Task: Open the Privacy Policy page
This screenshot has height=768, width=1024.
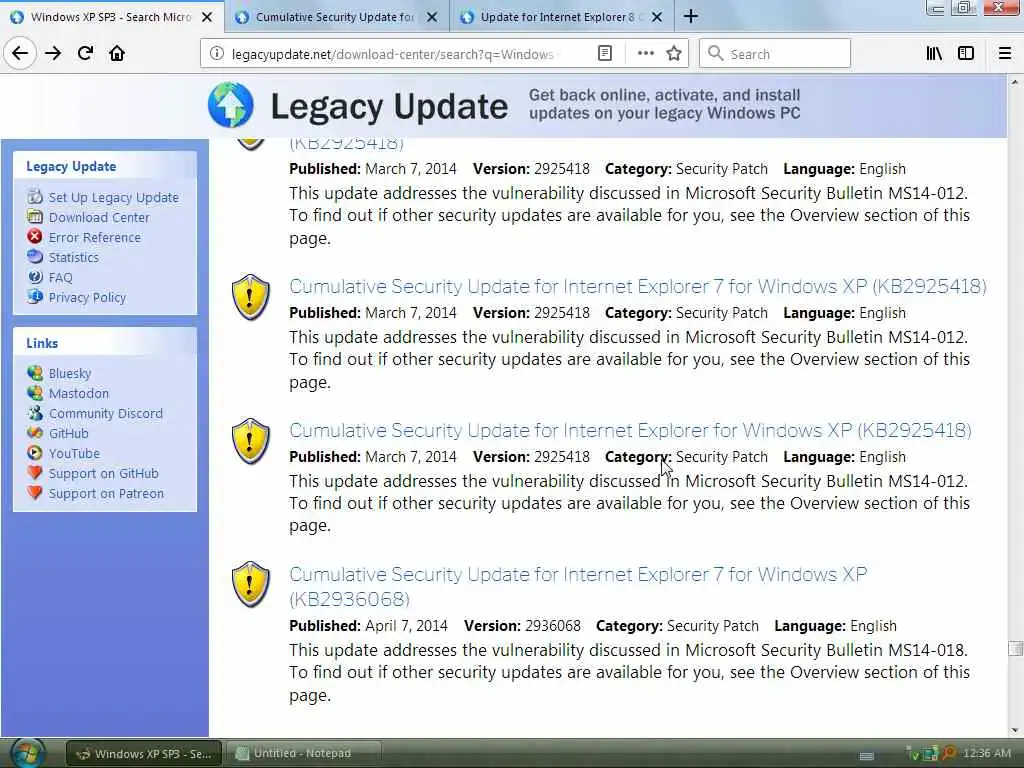Action: [x=88, y=298]
